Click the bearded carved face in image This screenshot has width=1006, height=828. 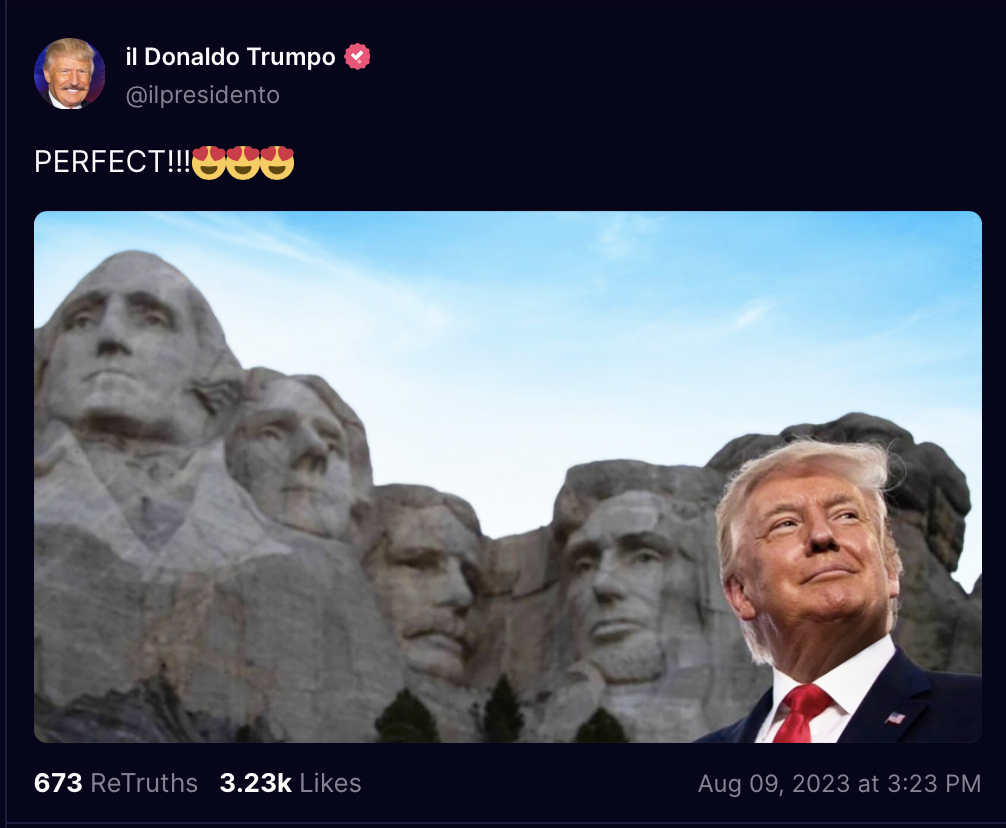click(x=619, y=577)
